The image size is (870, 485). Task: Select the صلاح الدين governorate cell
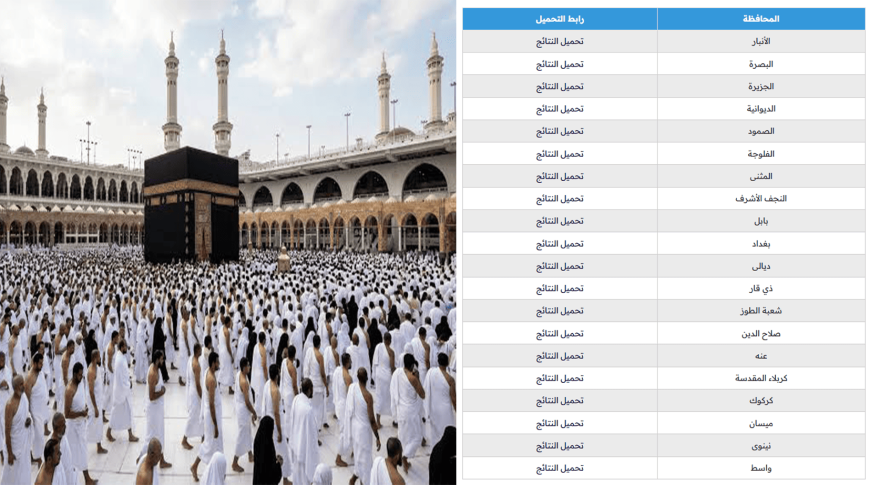click(x=761, y=334)
